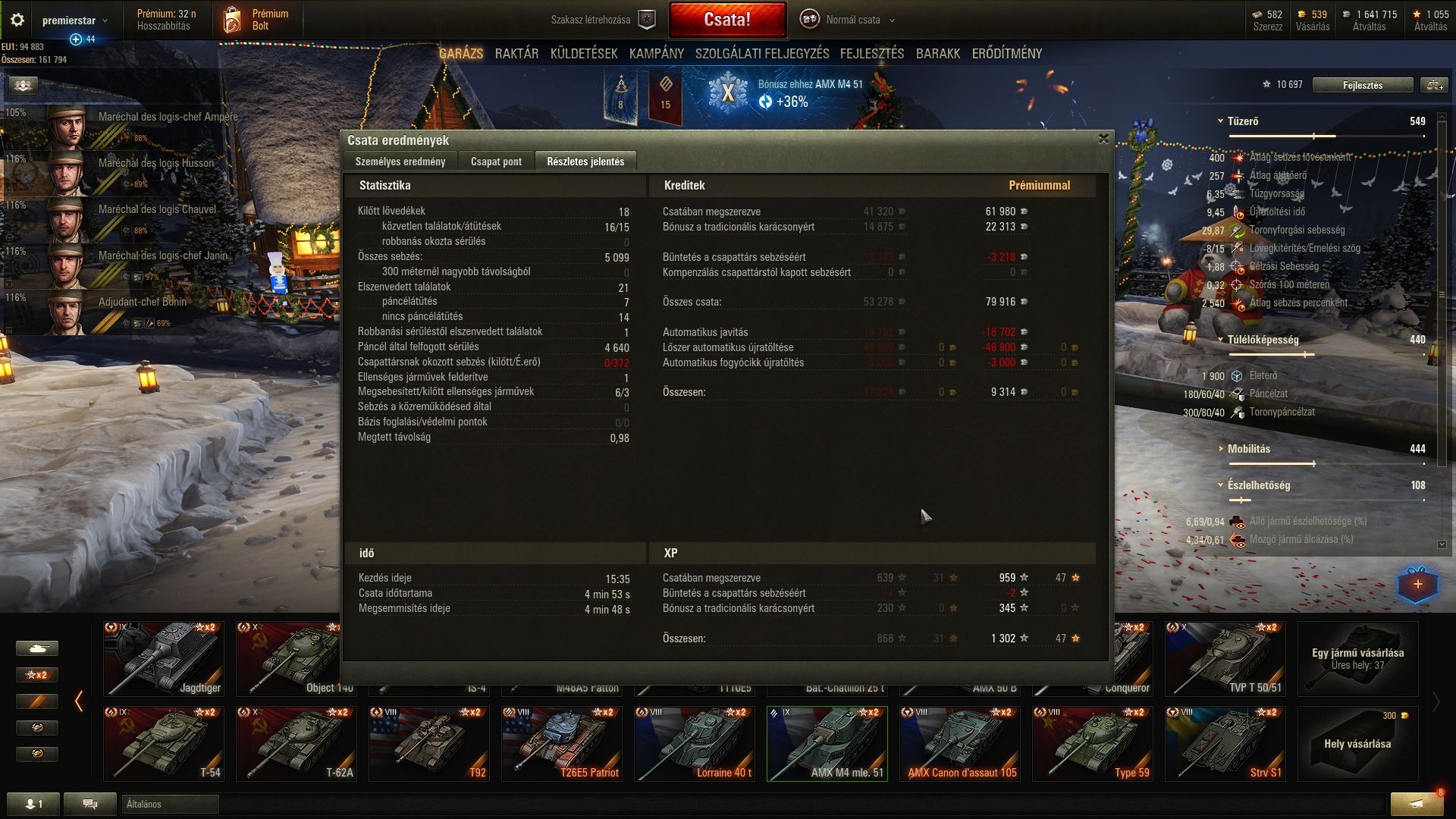Open the Prémium Bolt shop icon
The height and width of the screenshot is (819, 1456).
(x=232, y=20)
